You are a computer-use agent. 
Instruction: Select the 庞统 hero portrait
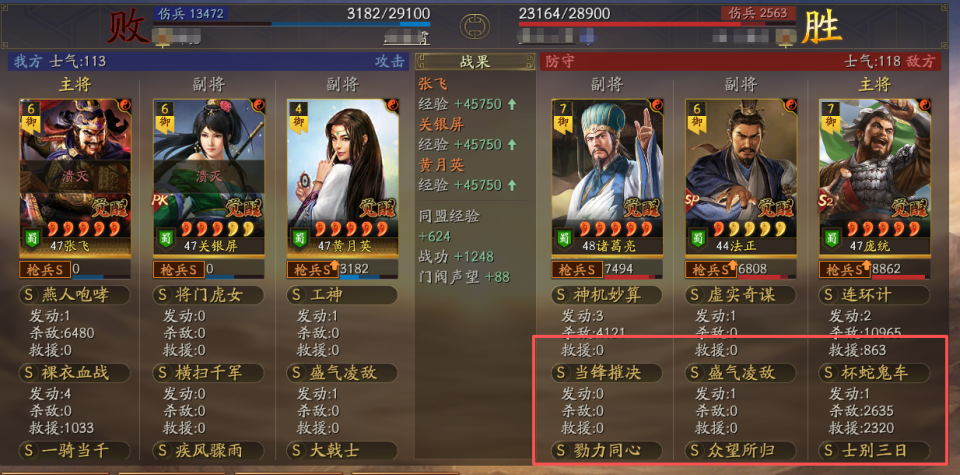[875, 176]
